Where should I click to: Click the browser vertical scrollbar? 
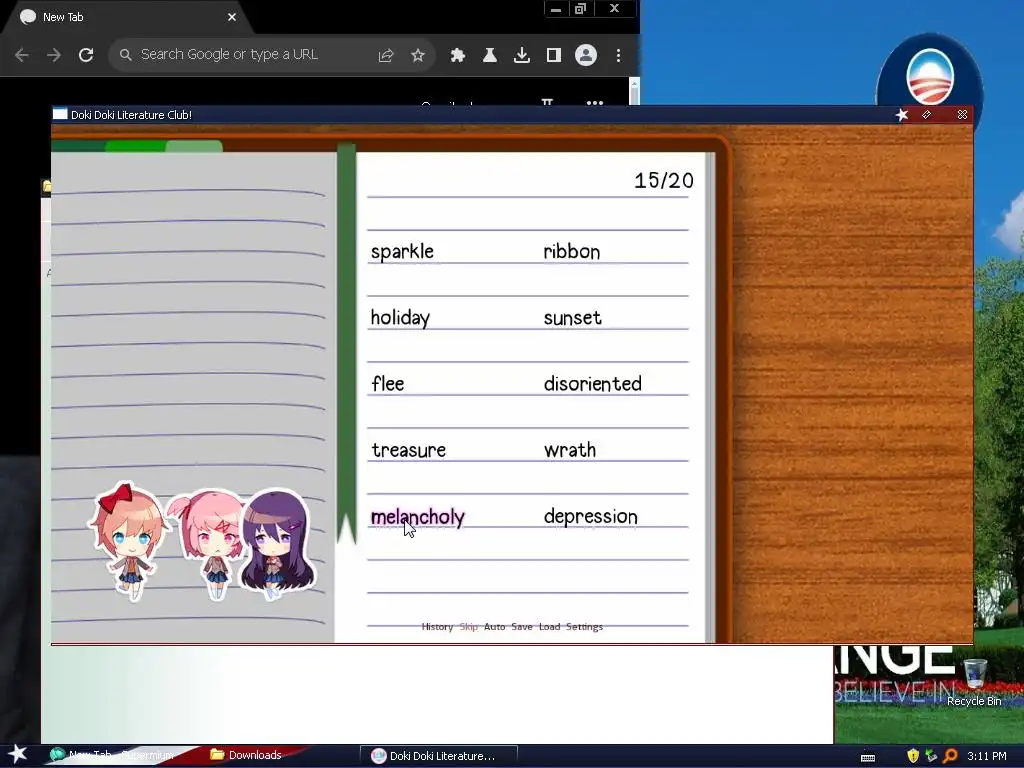634,91
